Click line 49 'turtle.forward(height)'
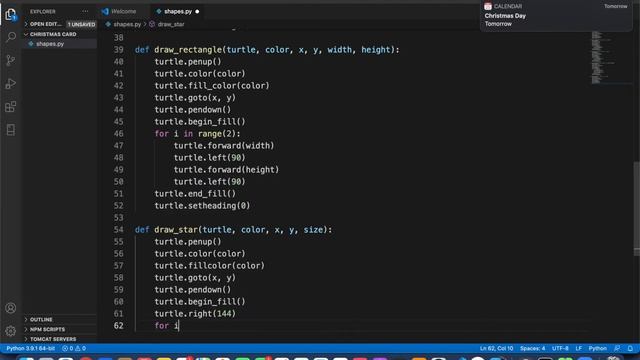The height and width of the screenshot is (360, 640). click(226, 170)
